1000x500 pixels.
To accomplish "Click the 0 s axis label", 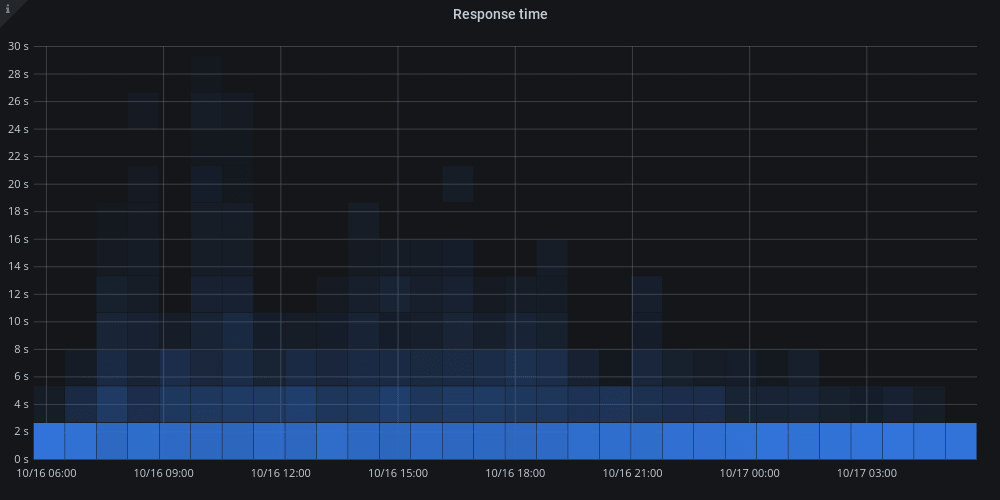I will click(21, 459).
